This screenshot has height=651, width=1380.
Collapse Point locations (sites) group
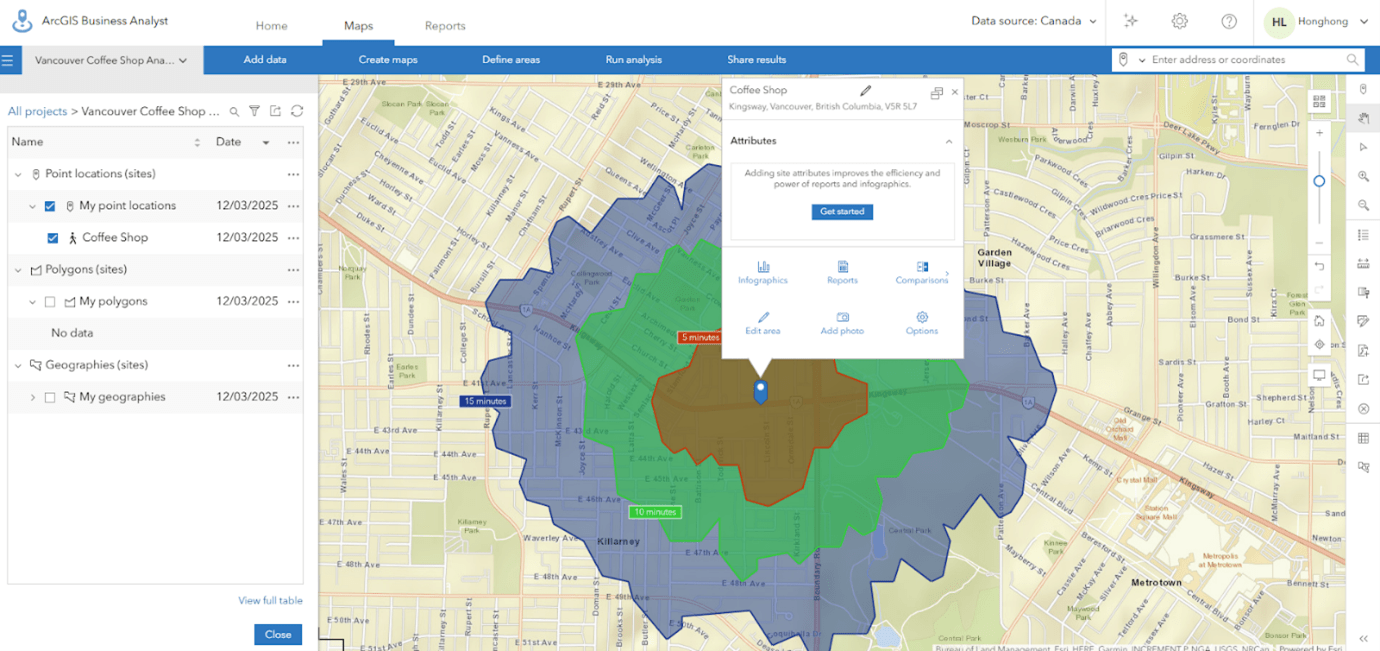click(x=18, y=174)
